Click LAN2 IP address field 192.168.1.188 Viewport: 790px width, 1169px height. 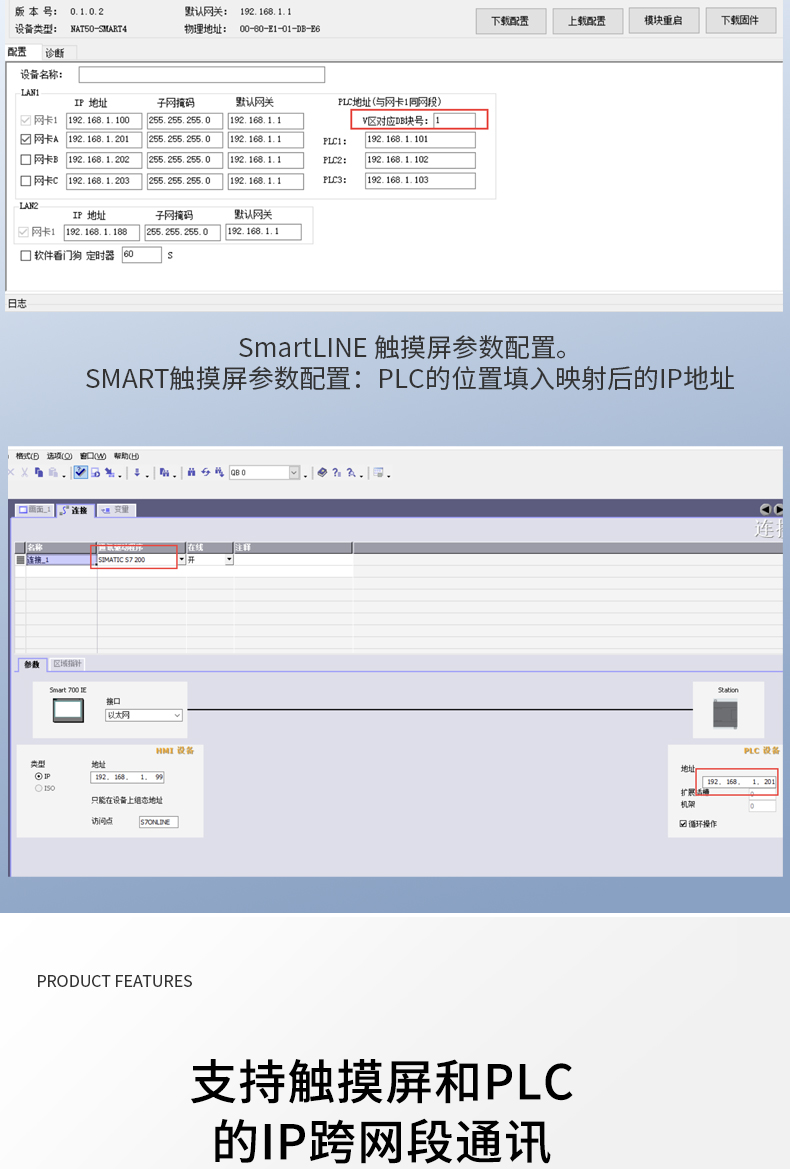[101, 232]
